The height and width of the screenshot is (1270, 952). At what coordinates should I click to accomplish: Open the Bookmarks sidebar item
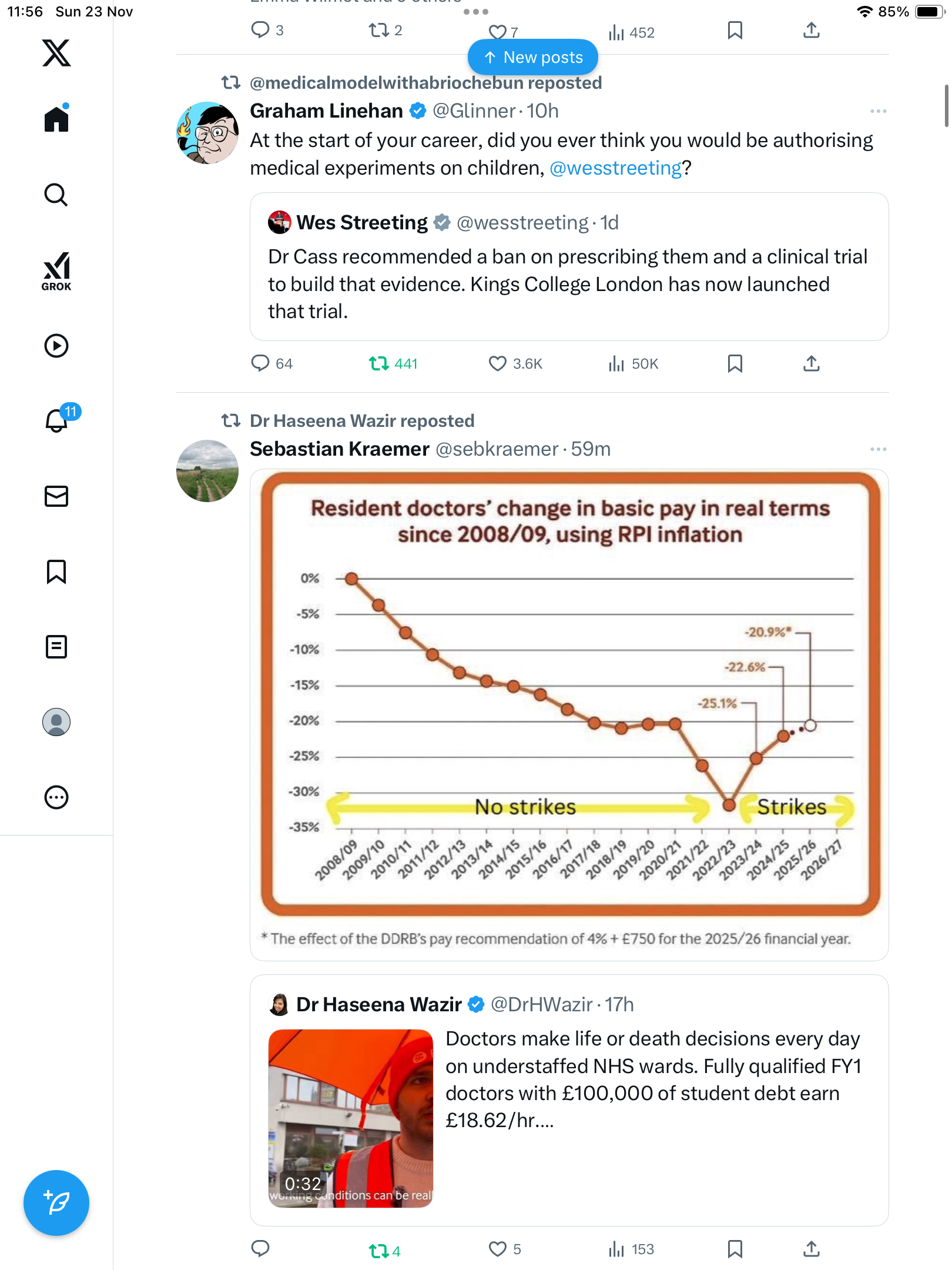pos(56,571)
